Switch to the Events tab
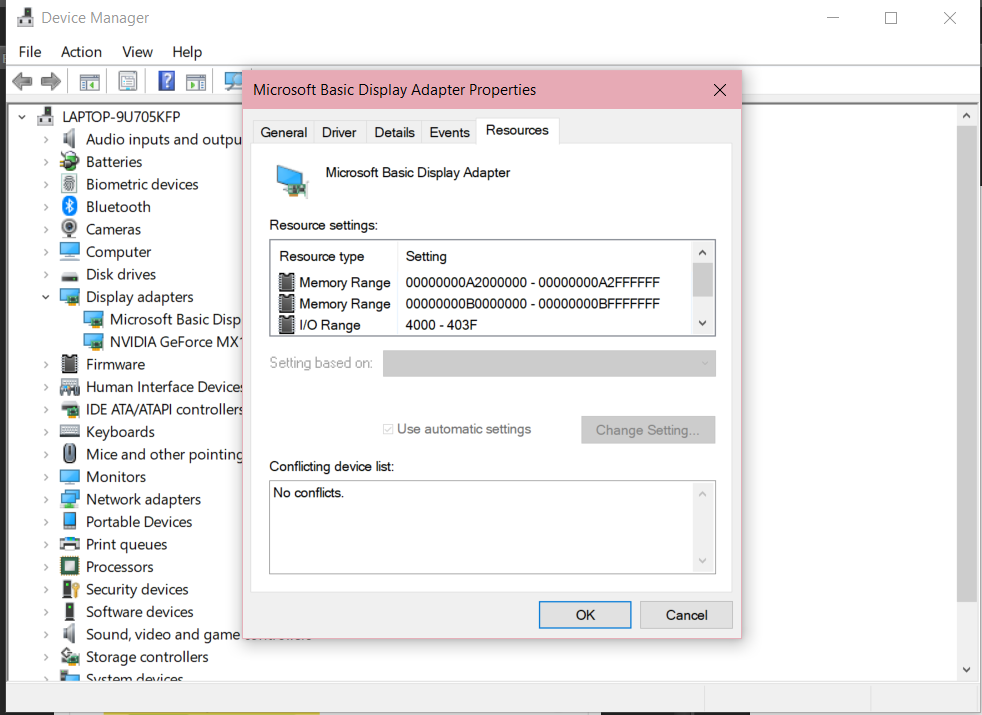Screen dimensions: 982x715 (449, 132)
